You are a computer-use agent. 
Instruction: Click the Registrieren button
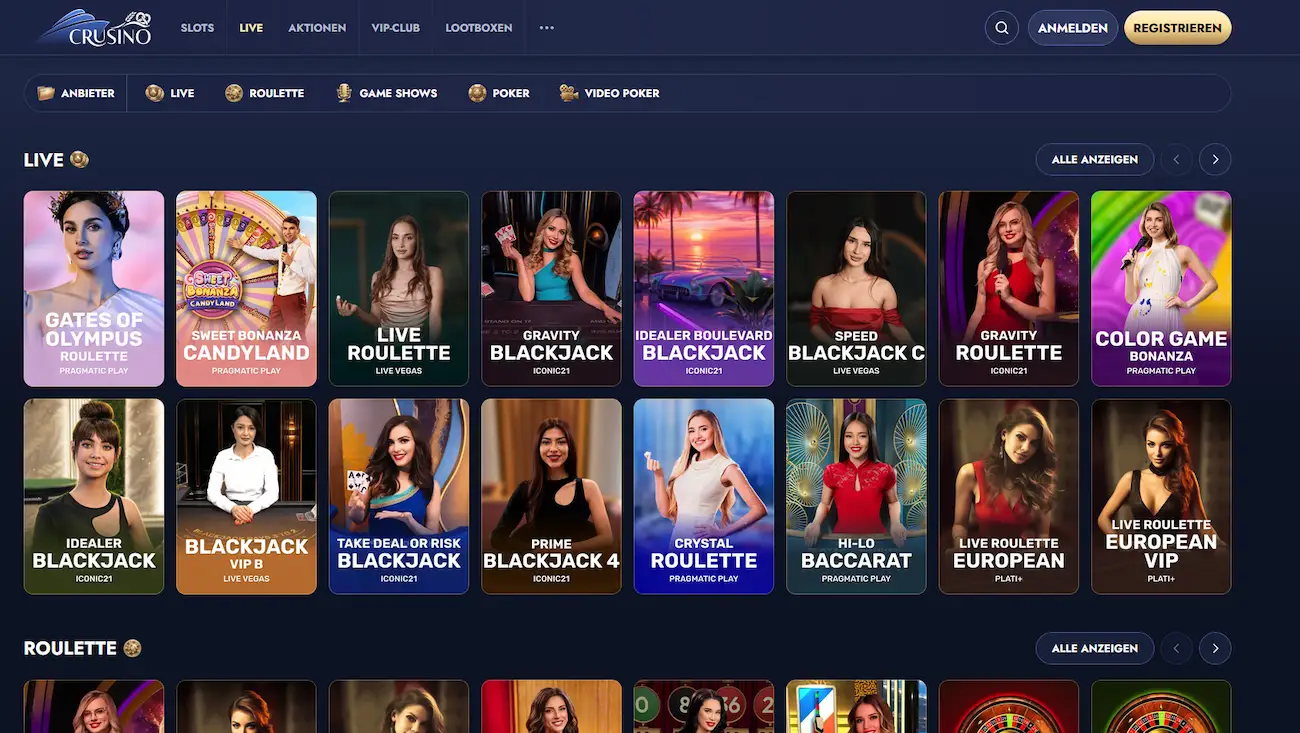coord(1177,28)
